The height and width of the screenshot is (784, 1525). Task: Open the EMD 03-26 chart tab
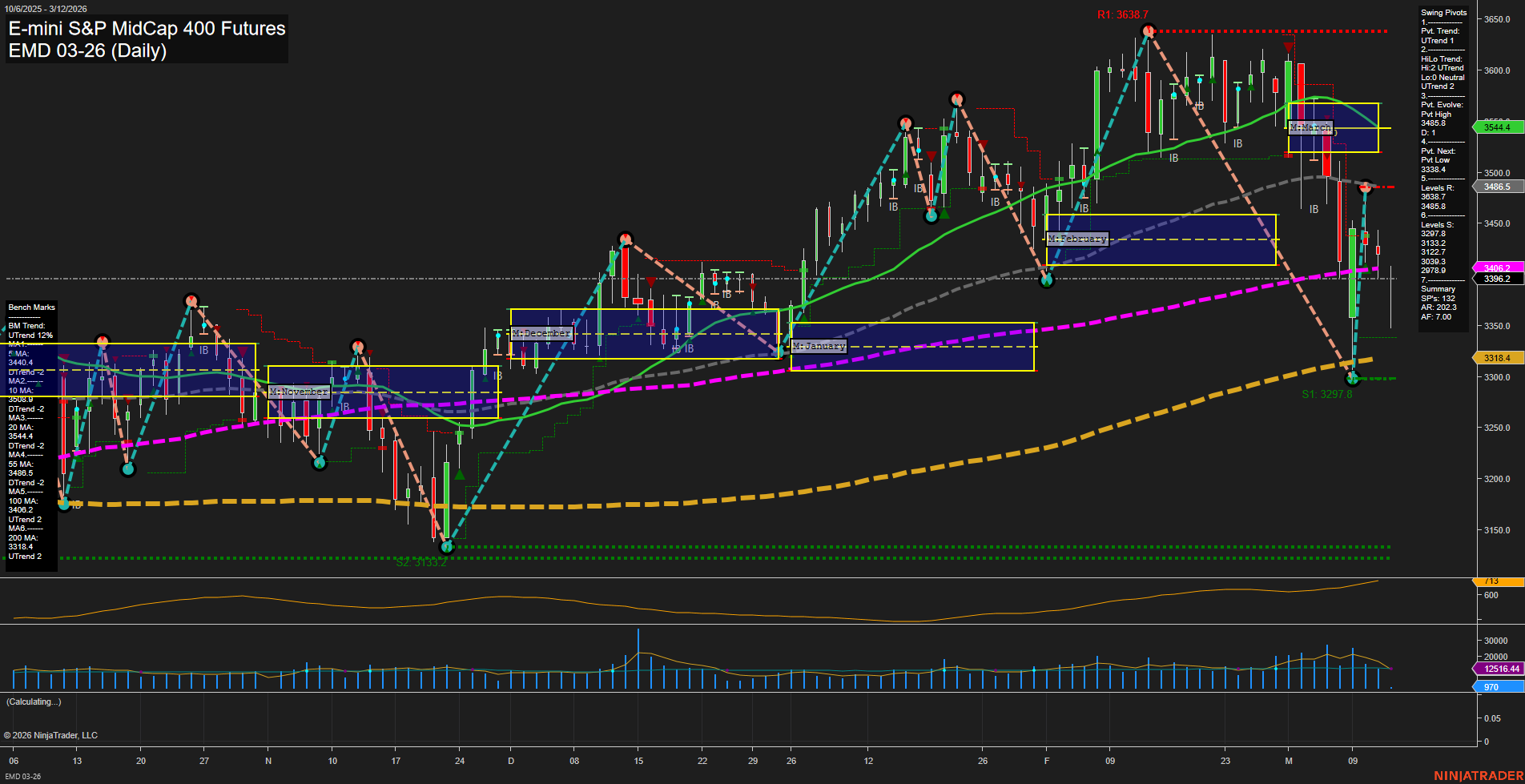click(x=22, y=776)
